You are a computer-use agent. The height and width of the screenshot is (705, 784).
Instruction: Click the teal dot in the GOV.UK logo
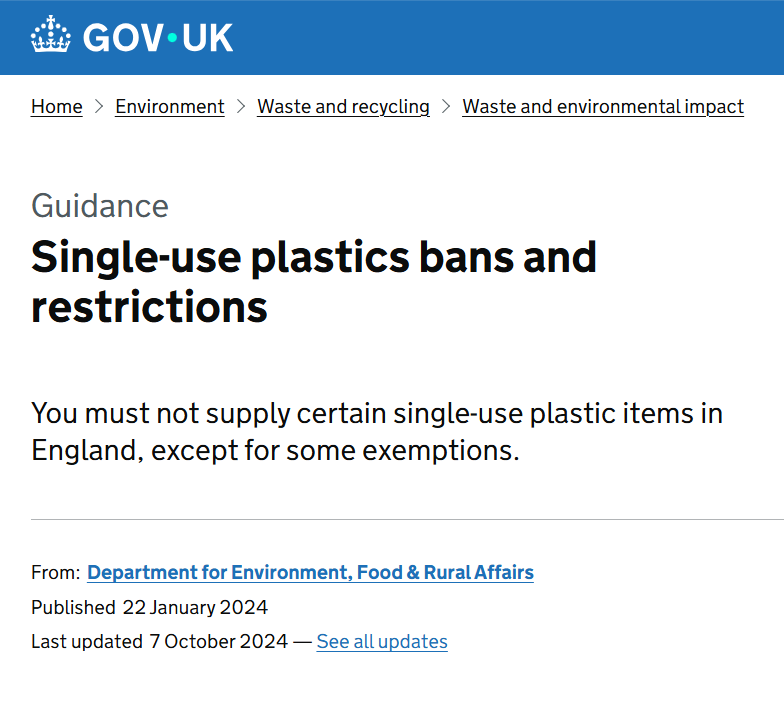[171, 38]
